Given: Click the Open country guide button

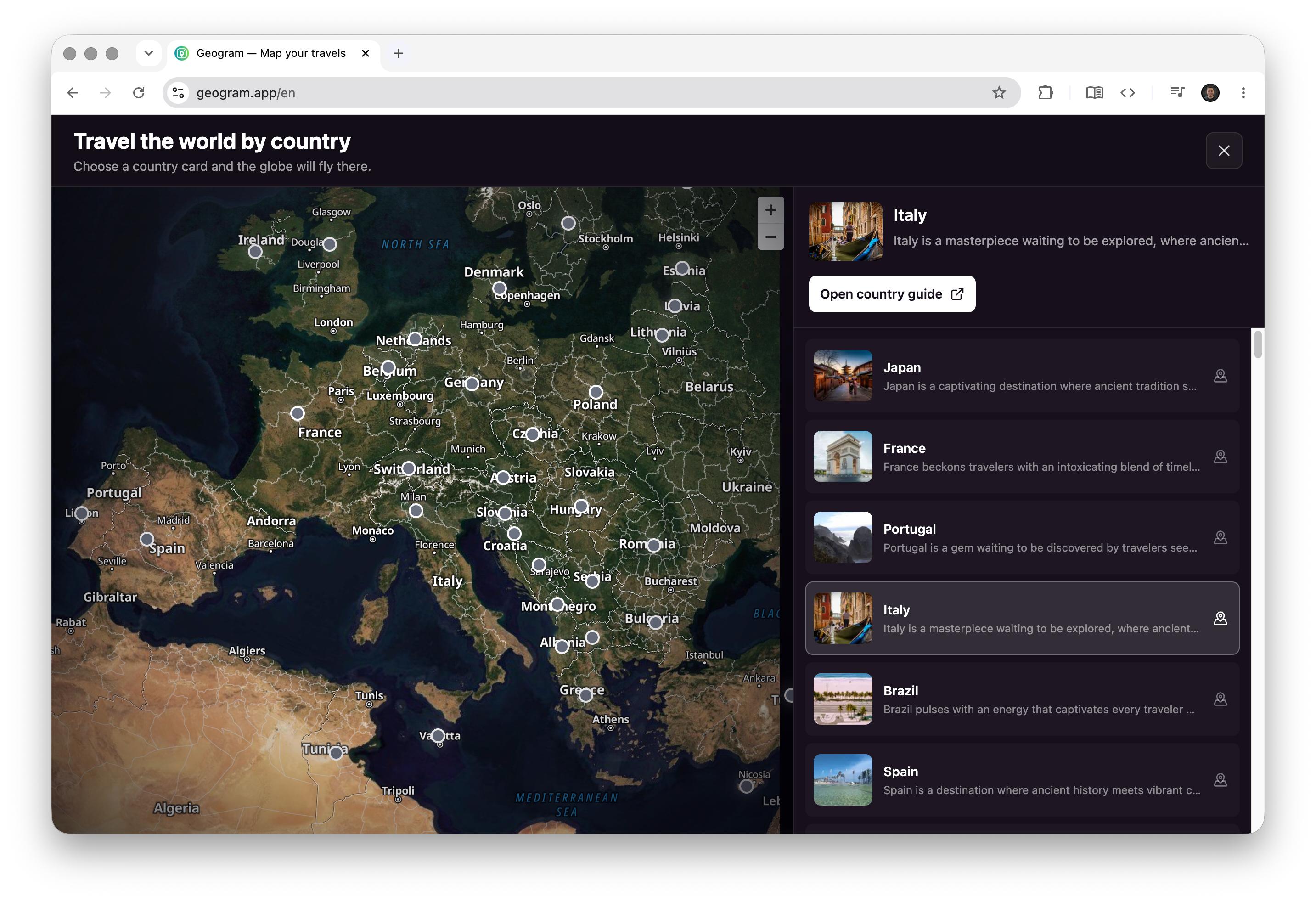Looking at the screenshot, I should click(891, 294).
